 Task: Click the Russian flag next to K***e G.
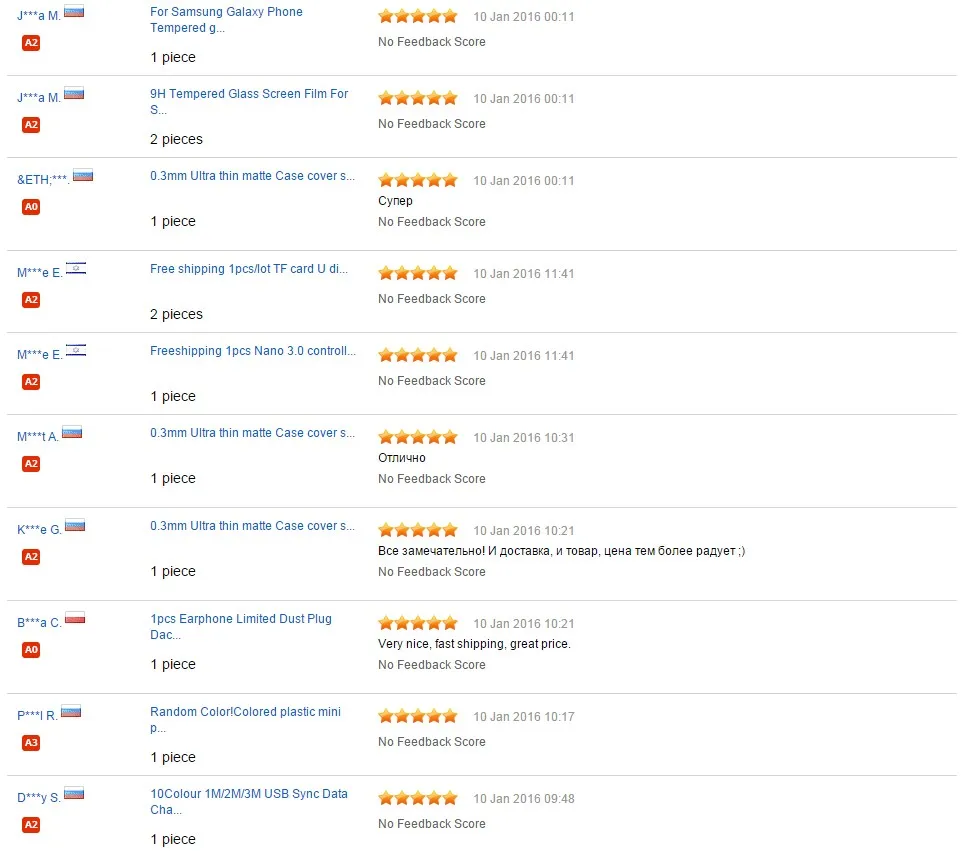[75, 525]
